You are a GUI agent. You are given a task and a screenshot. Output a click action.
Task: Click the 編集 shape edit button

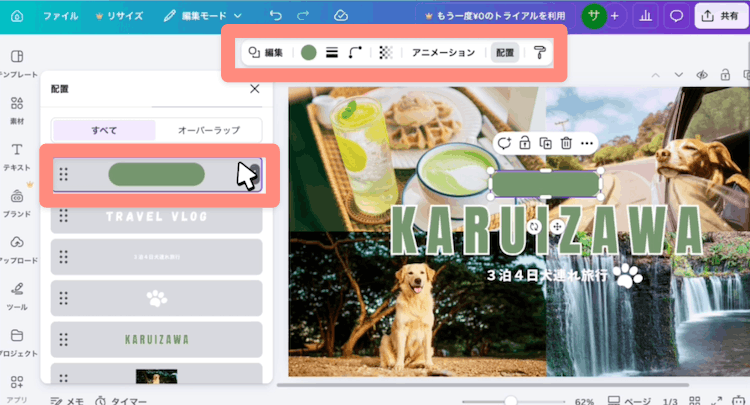coord(266,52)
